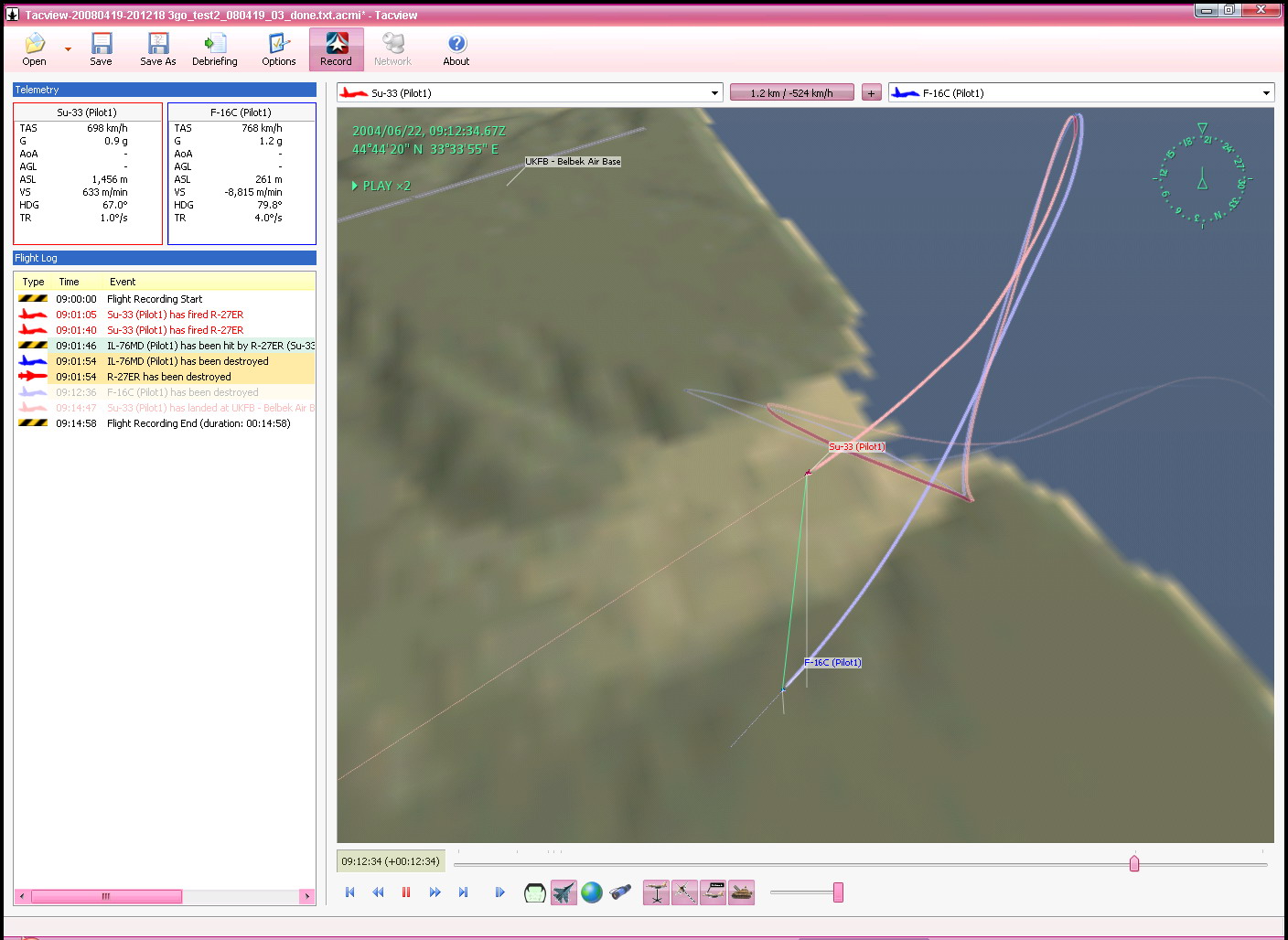The width and height of the screenshot is (1288, 940).
Task: Select the globe satellite view icon
Action: tap(592, 892)
